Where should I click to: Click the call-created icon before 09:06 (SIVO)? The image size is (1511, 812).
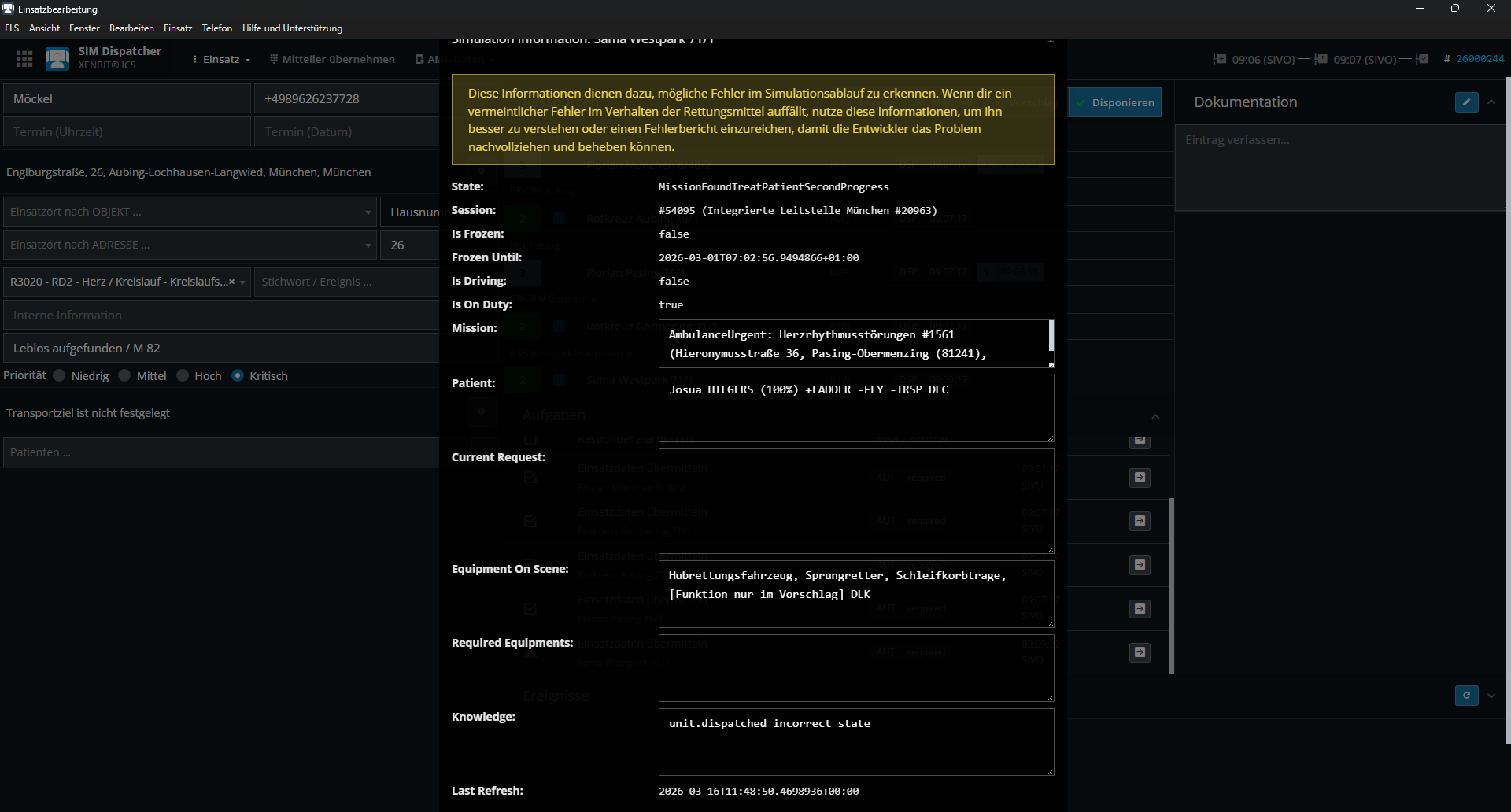1219,59
